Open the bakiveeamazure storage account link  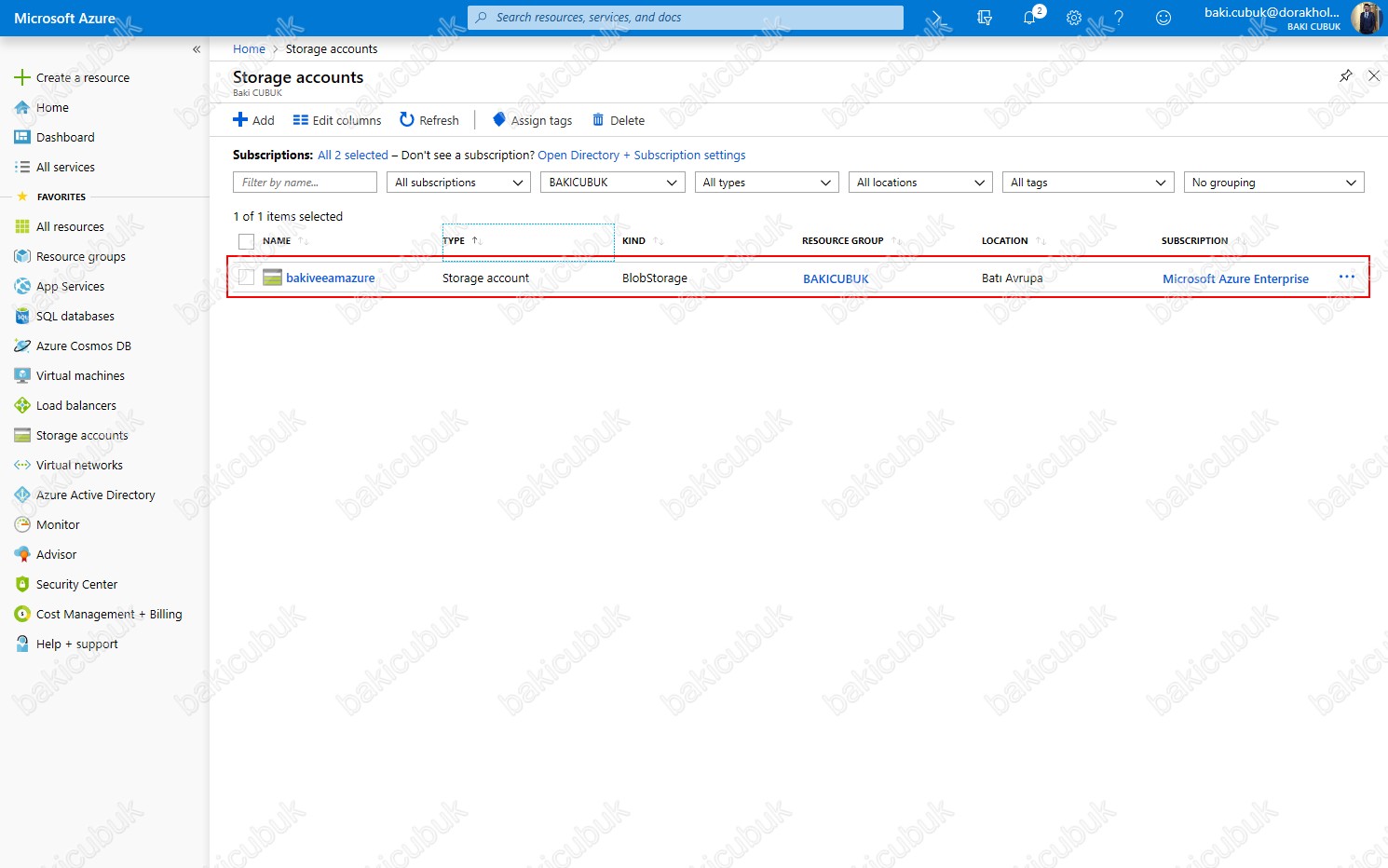click(331, 278)
